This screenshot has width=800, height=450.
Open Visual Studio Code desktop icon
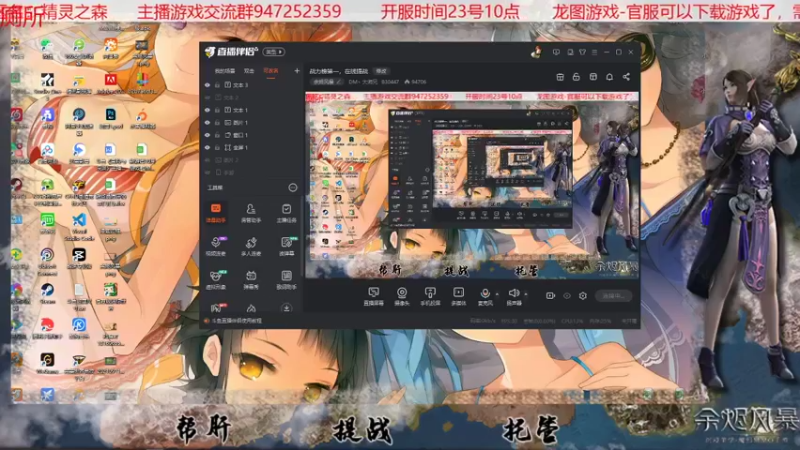[x=79, y=226]
